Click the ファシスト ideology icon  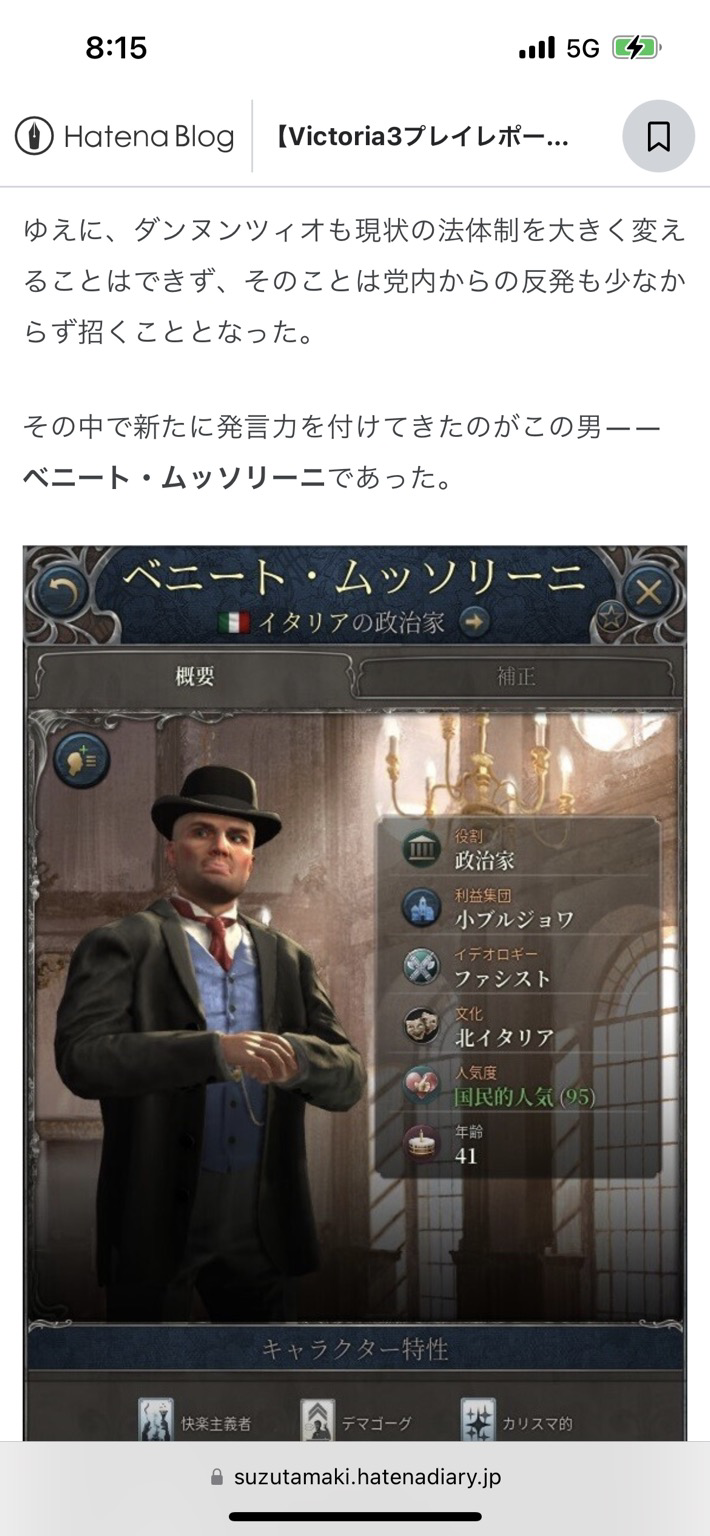(x=421, y=967)
